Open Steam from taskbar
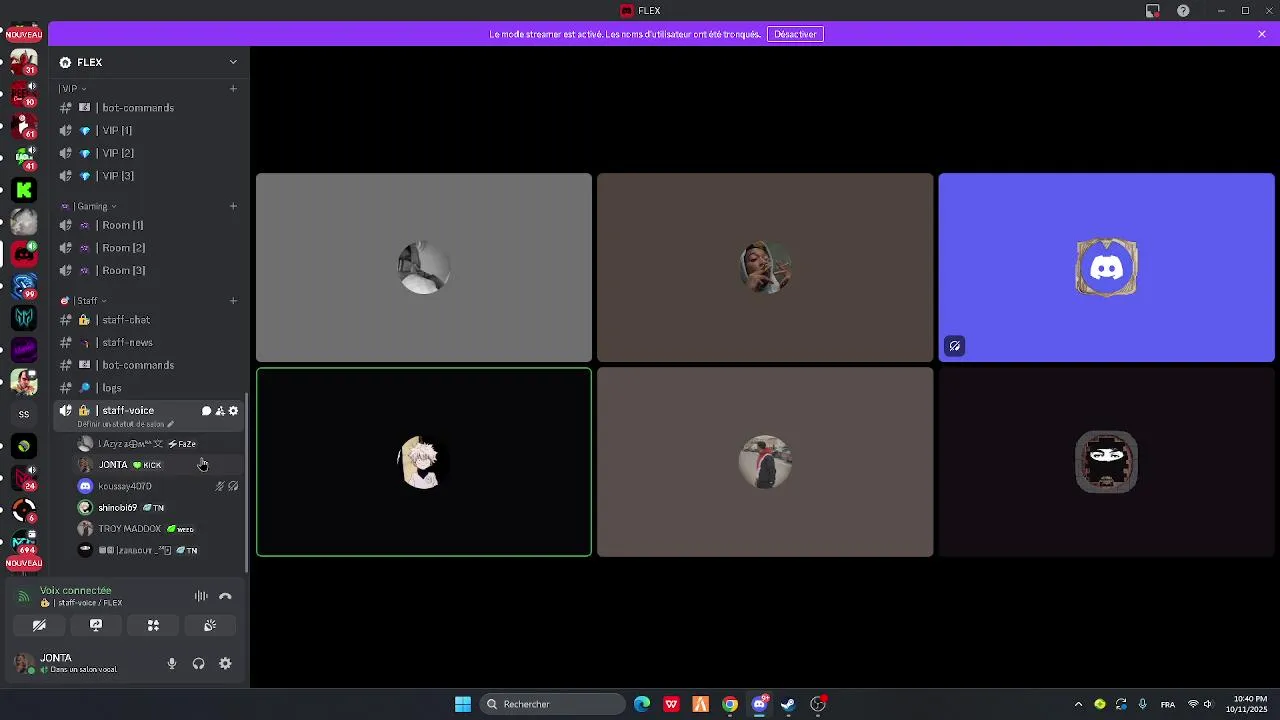 tap(788, 704)
